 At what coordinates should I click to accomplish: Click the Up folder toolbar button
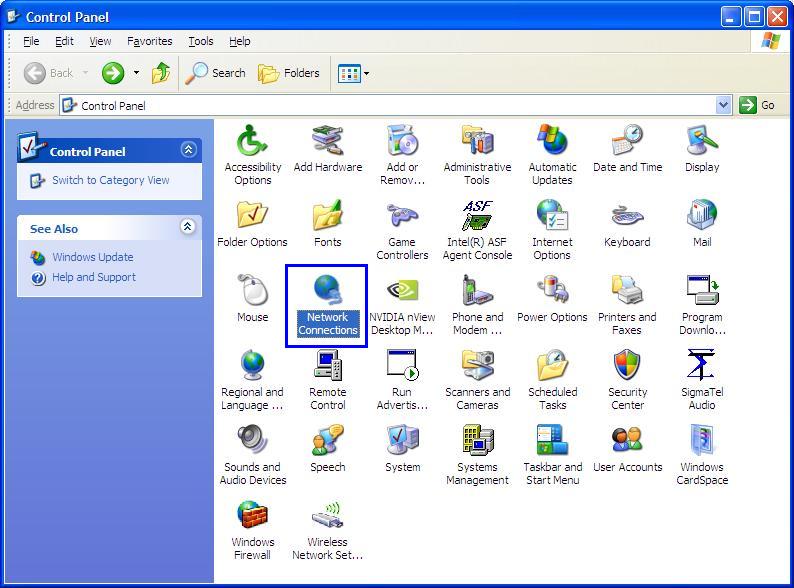pos(161,73)
